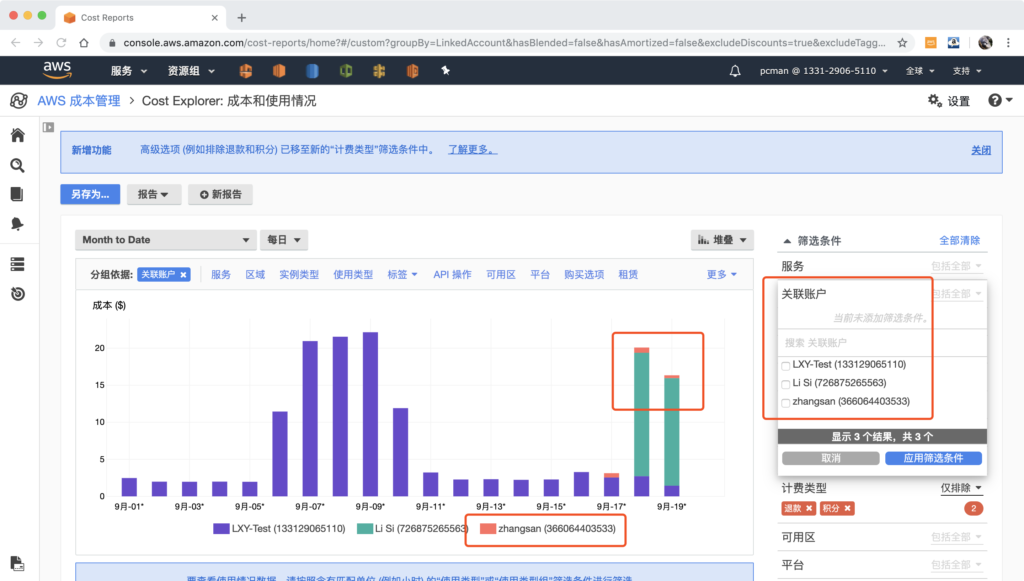
Task: Click 全部清除 to clear filters
Action: tap(959, 240)
